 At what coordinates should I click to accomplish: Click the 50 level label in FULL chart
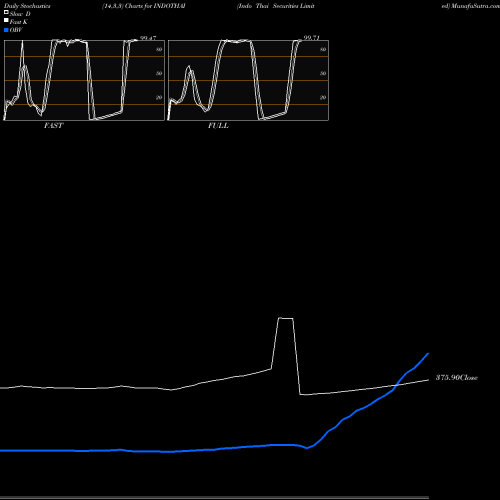[323, 73]
